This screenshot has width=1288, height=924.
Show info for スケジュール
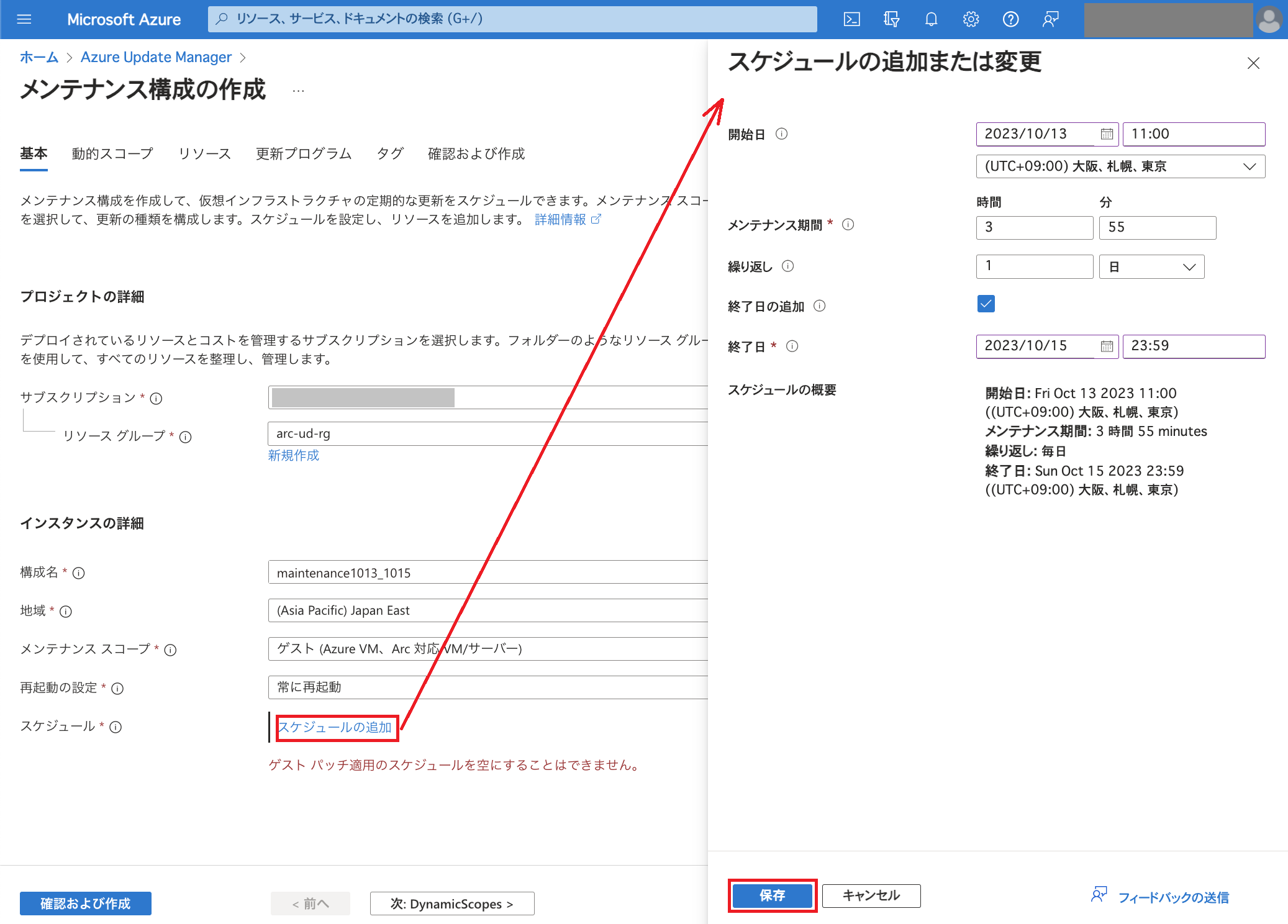[x=116, y=727]
